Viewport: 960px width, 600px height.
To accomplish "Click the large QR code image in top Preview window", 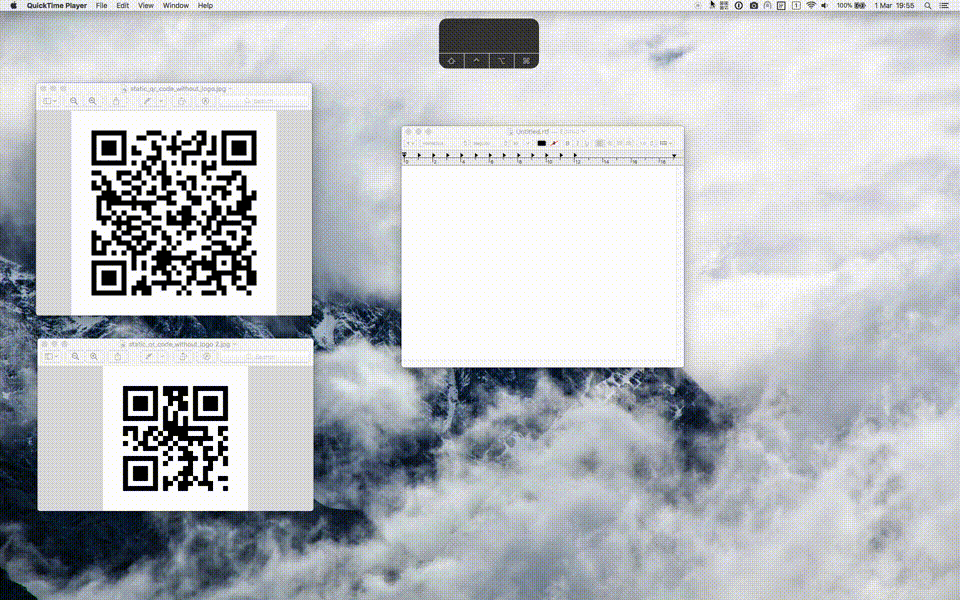I will 174,212.
